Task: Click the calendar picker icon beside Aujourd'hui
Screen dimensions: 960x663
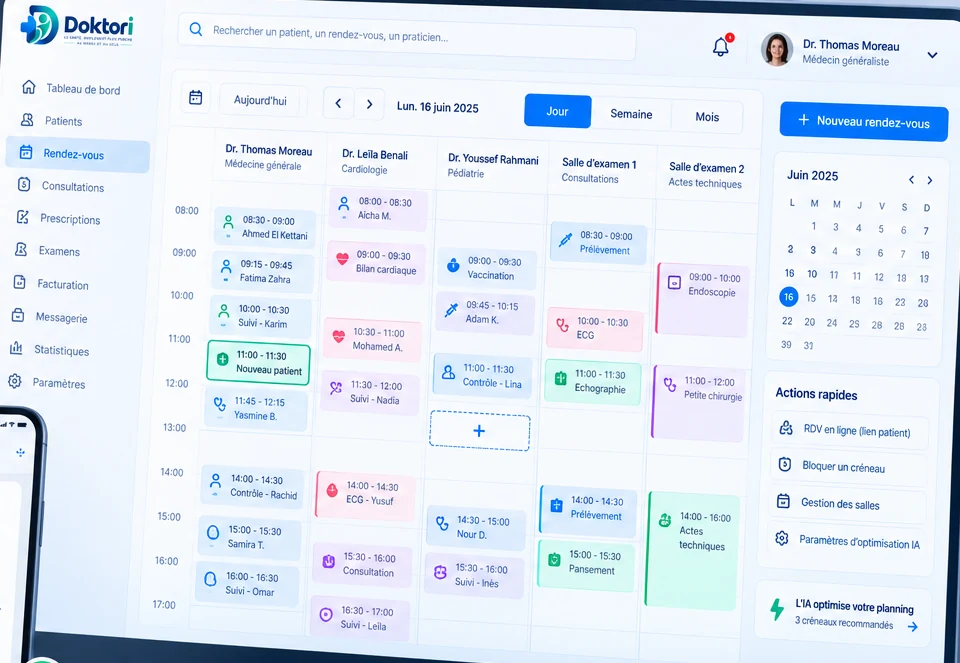Action: pyautogui.click(x=196, y=97)
